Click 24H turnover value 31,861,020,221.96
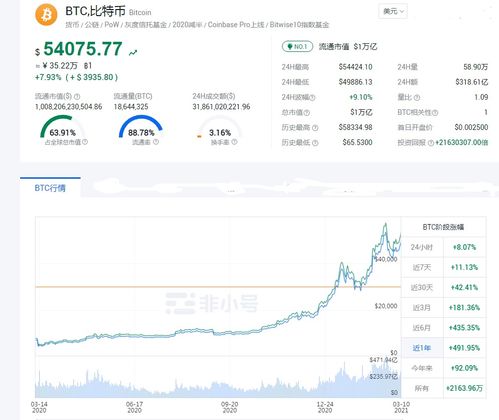499x420 pixels. 221,107
